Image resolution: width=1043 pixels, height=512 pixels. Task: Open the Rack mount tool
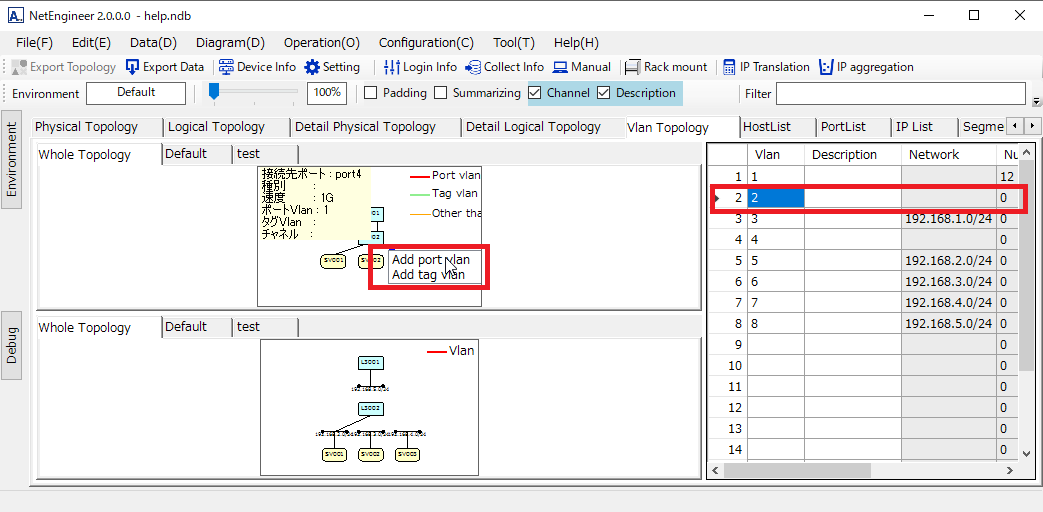click(632, 67)
